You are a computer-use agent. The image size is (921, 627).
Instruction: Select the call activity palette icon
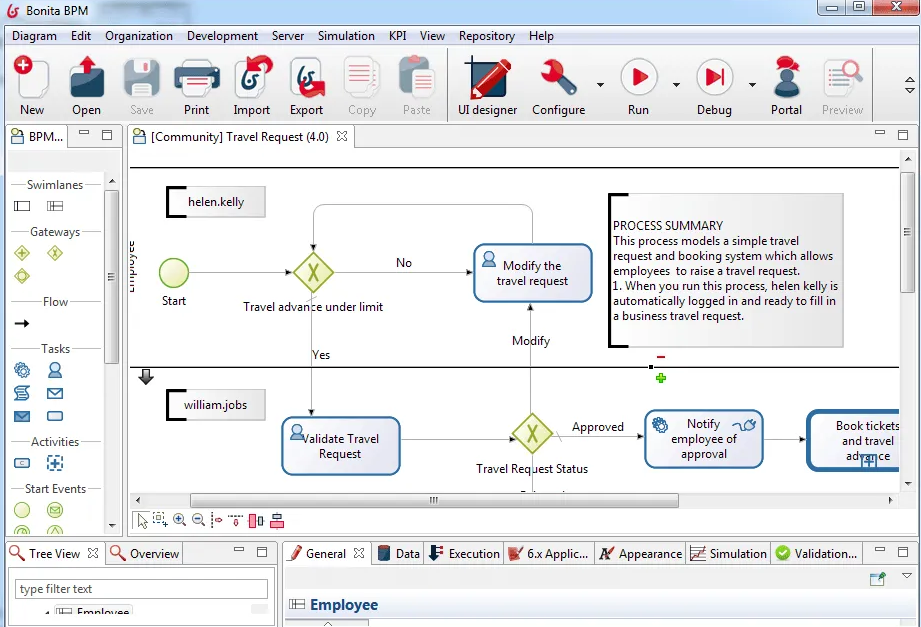click(x=22, y=463)
